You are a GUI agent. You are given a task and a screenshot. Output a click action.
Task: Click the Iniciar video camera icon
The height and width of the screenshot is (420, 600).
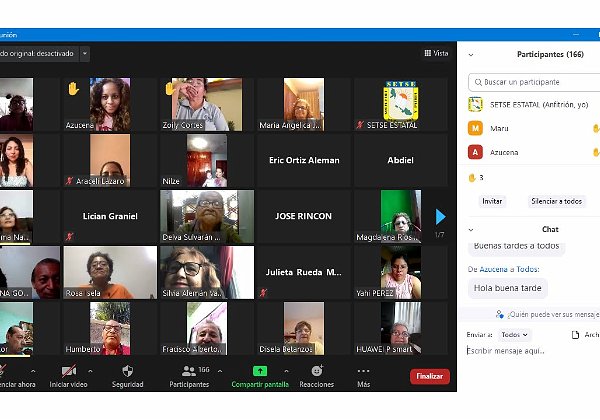click(x=68, y=371)
